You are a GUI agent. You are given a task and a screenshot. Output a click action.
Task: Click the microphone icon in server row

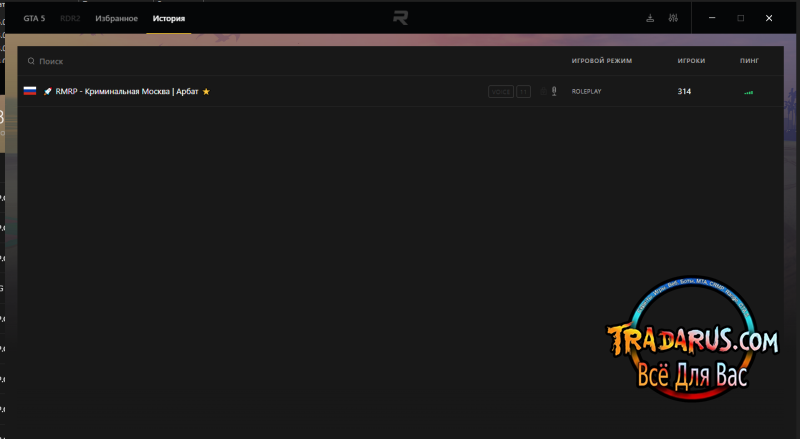tap(554, 91)
